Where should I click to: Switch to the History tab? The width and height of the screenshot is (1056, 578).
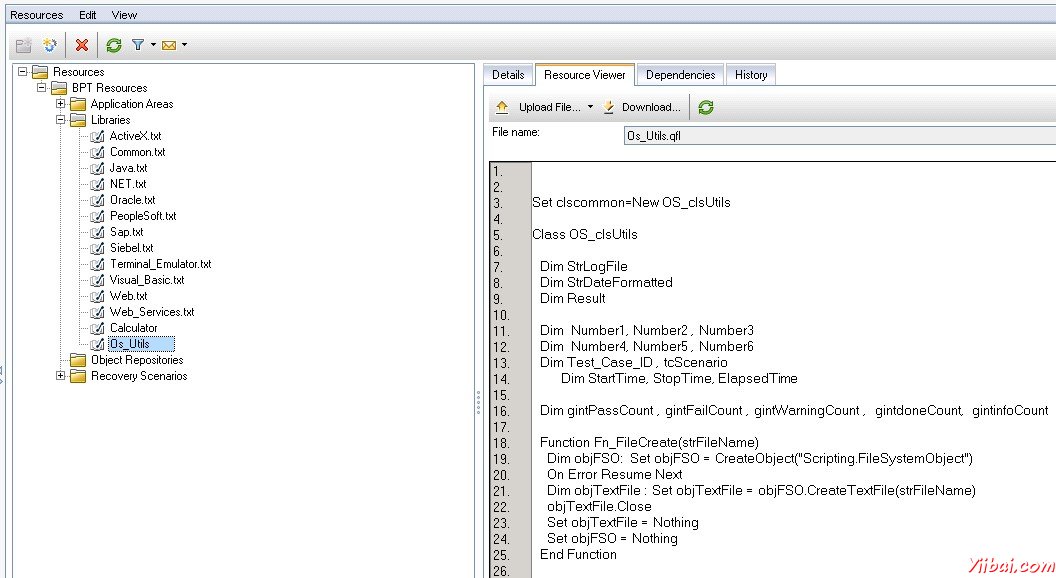[x=751, y=75]
